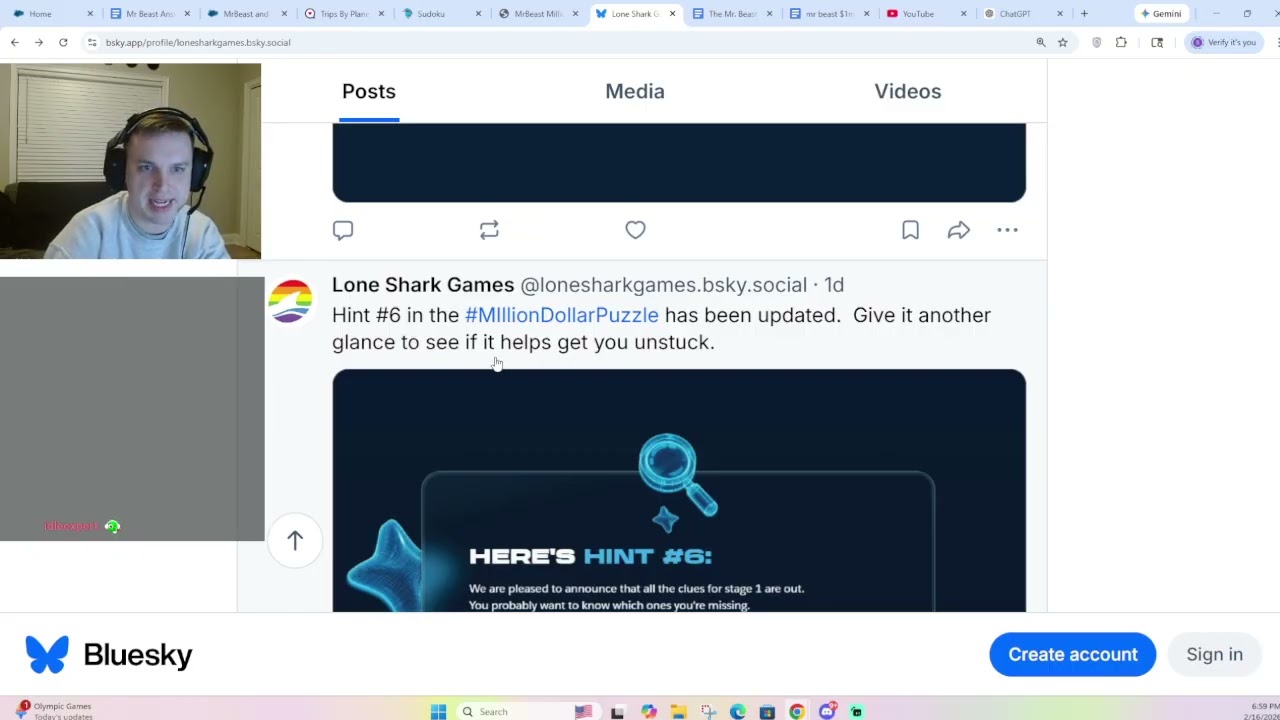The height and width of the screenshot is (720, 1280).
Task: Bookmark the post with the bookmark icon
Action: click(x=910, y=230)
